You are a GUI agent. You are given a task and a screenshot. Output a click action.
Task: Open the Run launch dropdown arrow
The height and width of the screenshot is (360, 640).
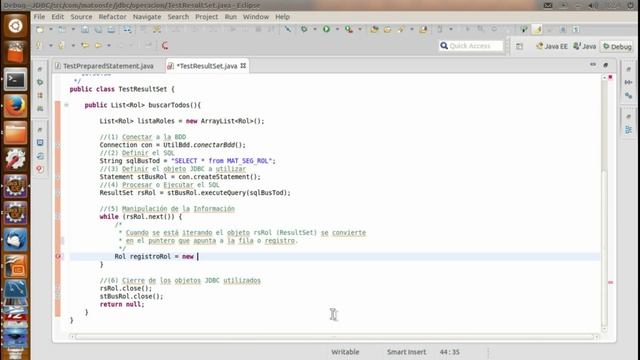click(x=337, y=29)
